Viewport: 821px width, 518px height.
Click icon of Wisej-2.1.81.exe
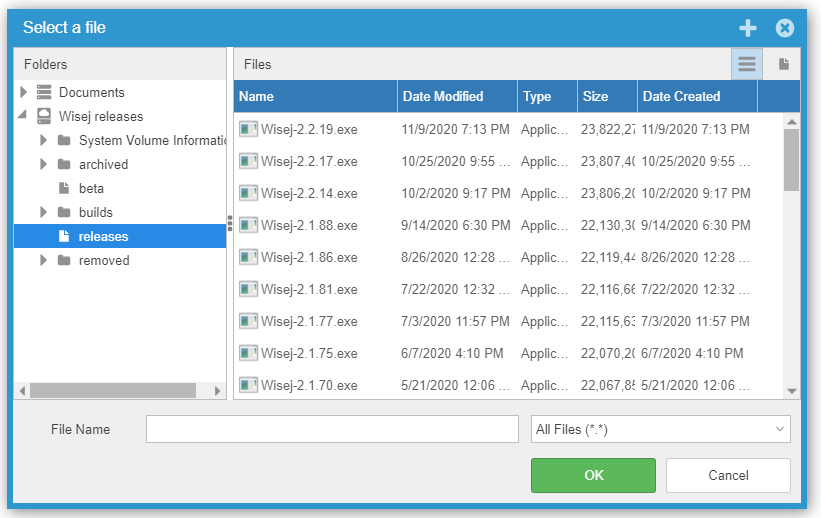(248, 289)
